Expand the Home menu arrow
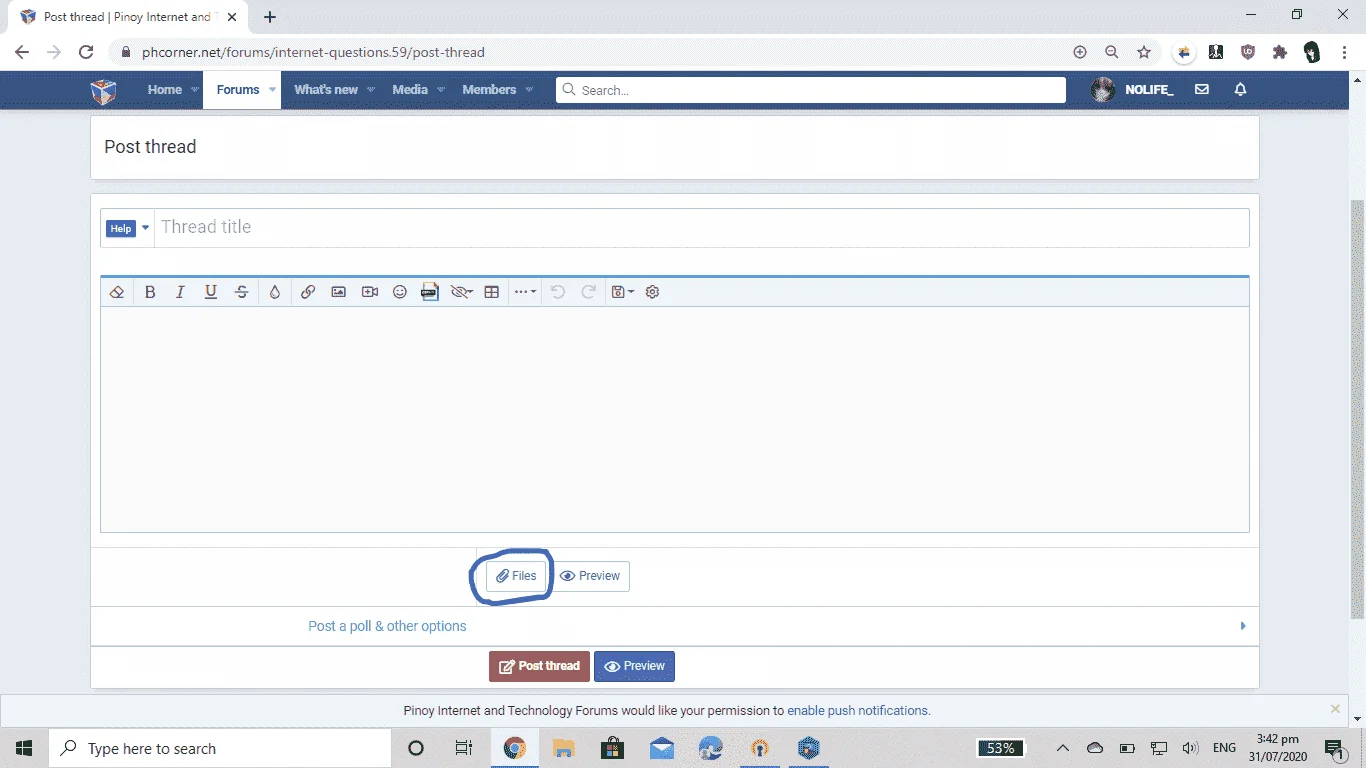 194,90
